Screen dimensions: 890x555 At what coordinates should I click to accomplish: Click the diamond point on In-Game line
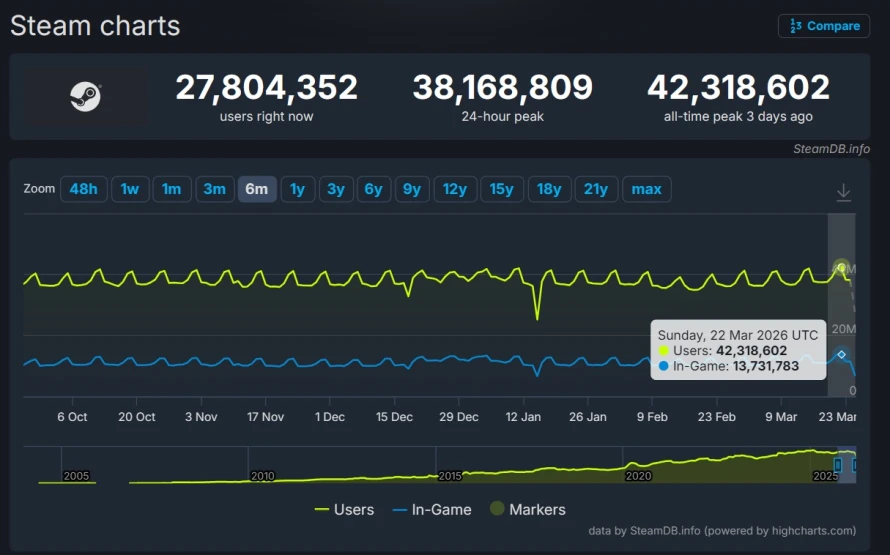tap(842, 355)
